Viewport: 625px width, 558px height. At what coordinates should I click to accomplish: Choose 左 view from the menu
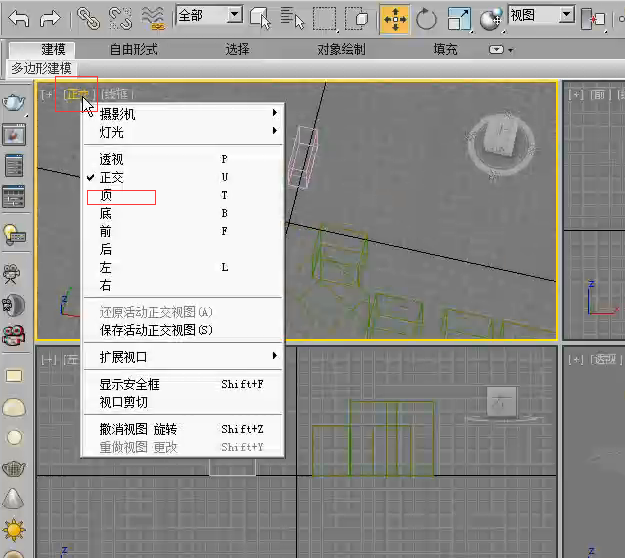click(183, 267)
